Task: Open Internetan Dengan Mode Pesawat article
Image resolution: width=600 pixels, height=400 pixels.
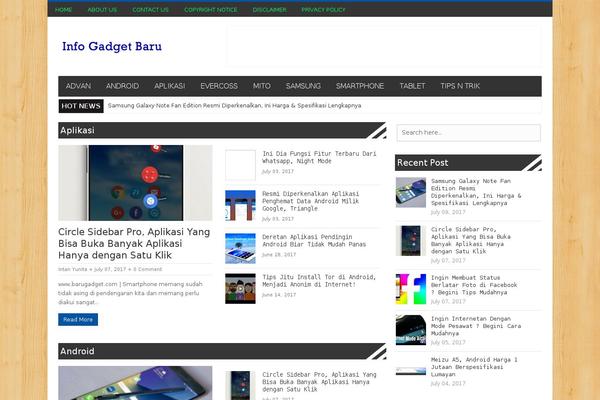Action: pos(476,326)
